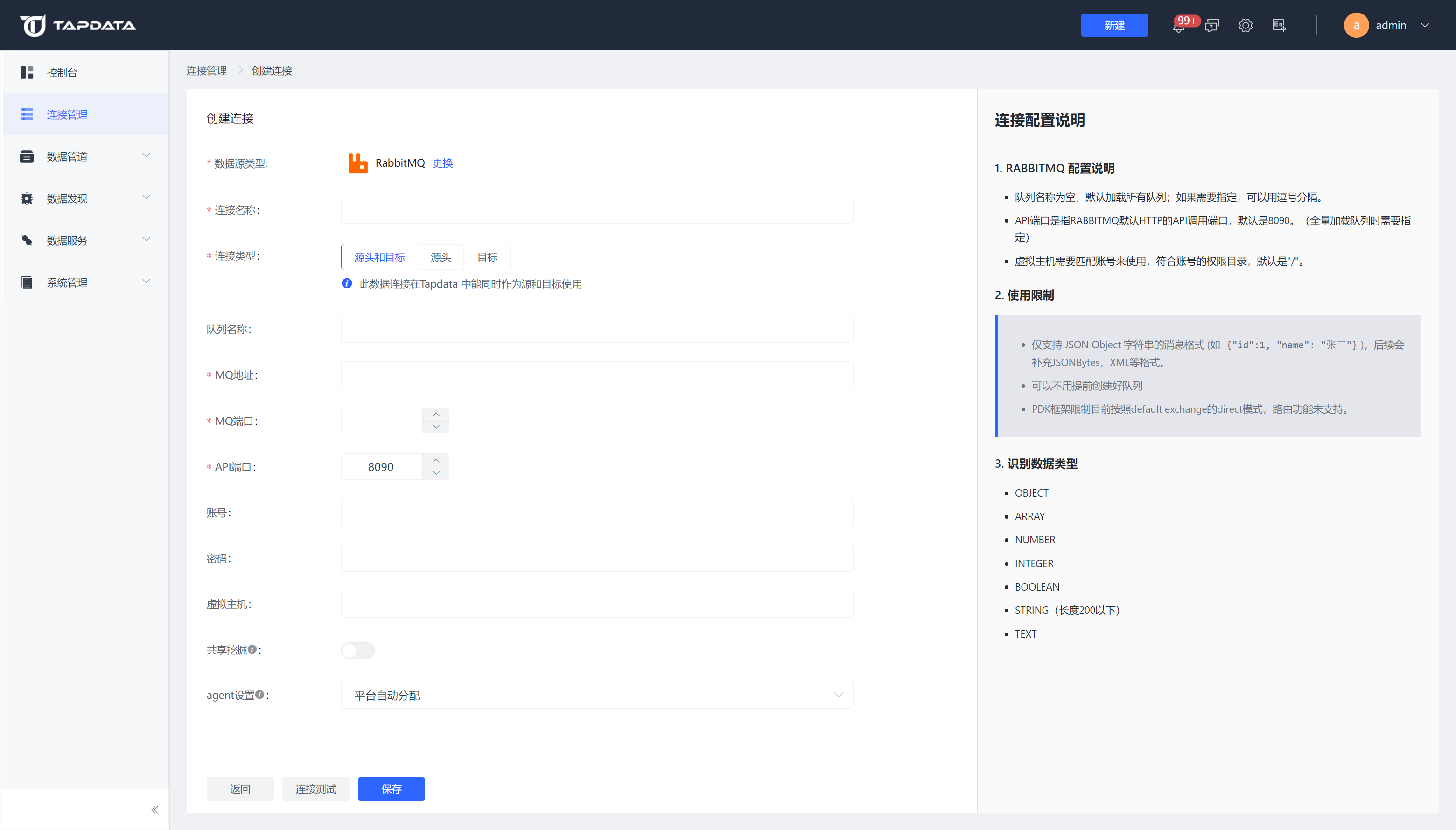The image size is (1456, 830).
Task: Click the MQ地址 input field
Action: (x=597, y=375)
